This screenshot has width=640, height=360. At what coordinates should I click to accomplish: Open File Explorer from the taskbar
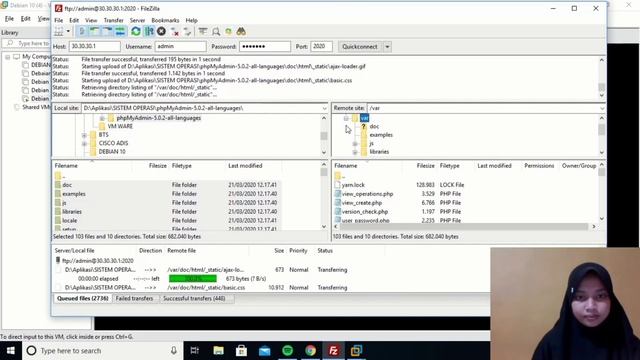click(218, 351)
